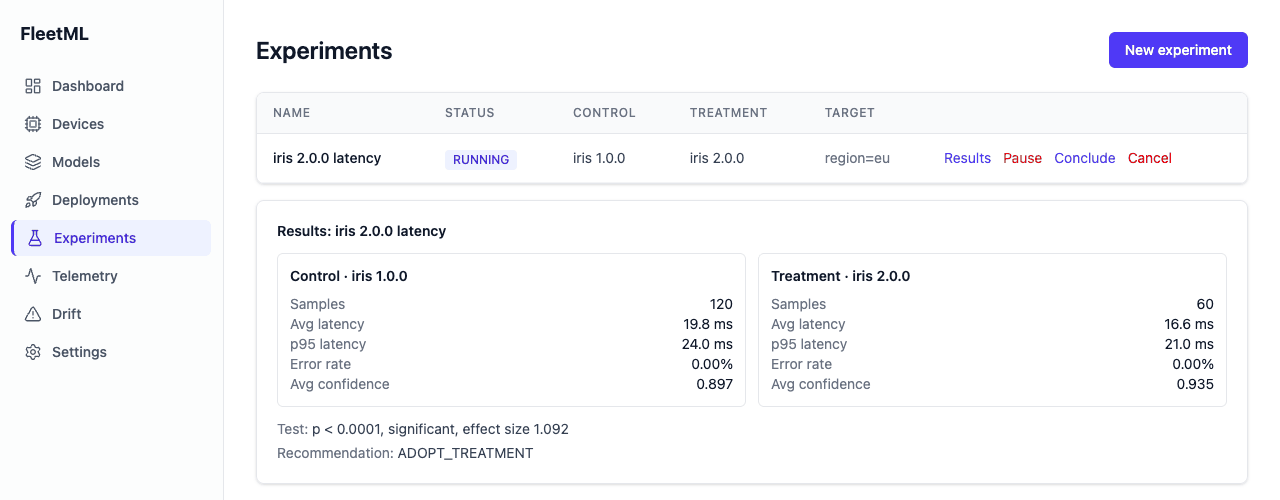Viewport: 1280px width, 500px height.
Task: Click the experiment name iris 2.0.0 latency
Action: tap(327, 158)
